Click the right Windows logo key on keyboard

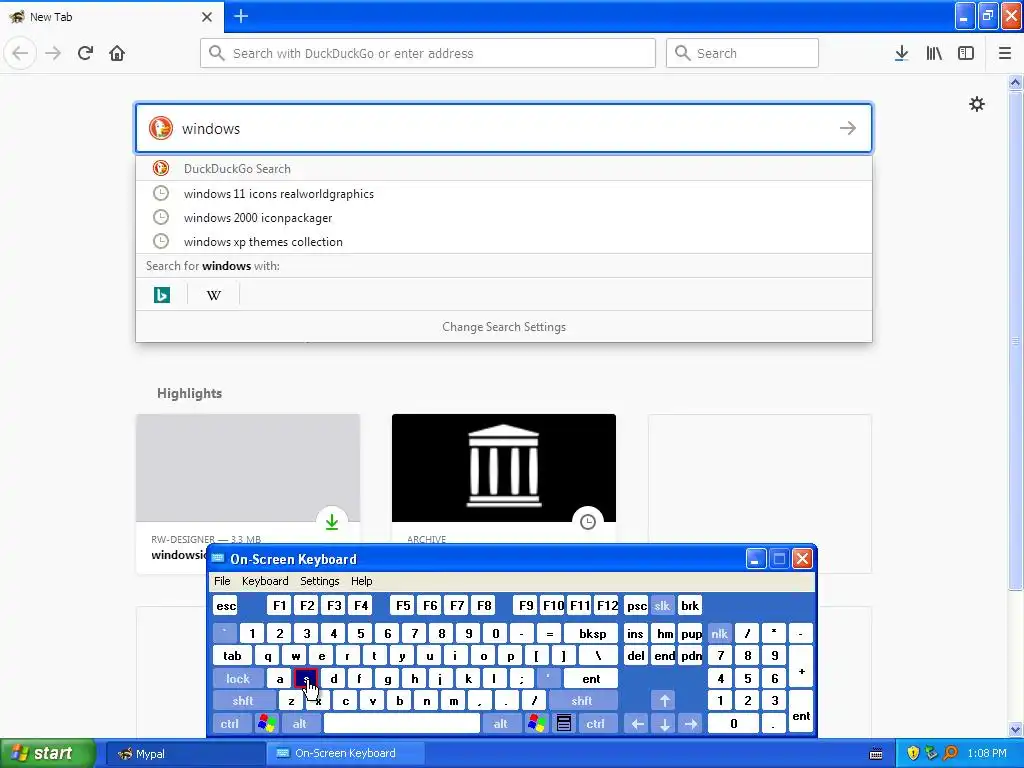click(537, 723)
